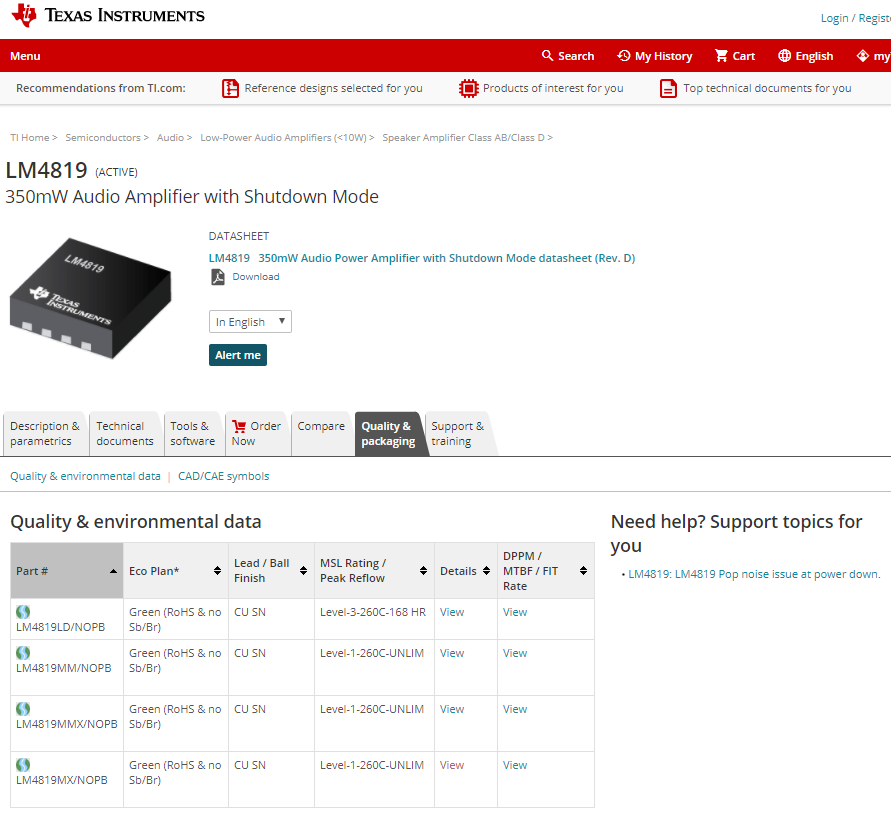Screen dimensions: 891x816
Task: Click the LM4819 chip product image
Action: [x=91, y=298]
